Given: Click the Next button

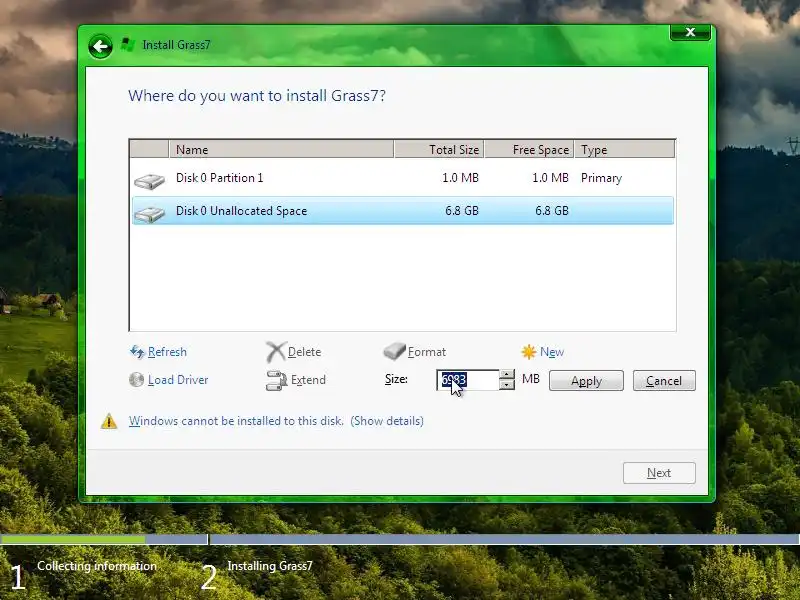Looking at the screenshot, I should (x=659, y=473).
